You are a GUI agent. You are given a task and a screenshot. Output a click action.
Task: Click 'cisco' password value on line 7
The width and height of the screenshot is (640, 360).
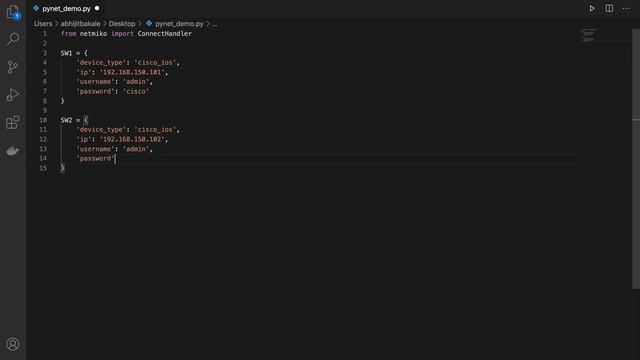(136, 91)
